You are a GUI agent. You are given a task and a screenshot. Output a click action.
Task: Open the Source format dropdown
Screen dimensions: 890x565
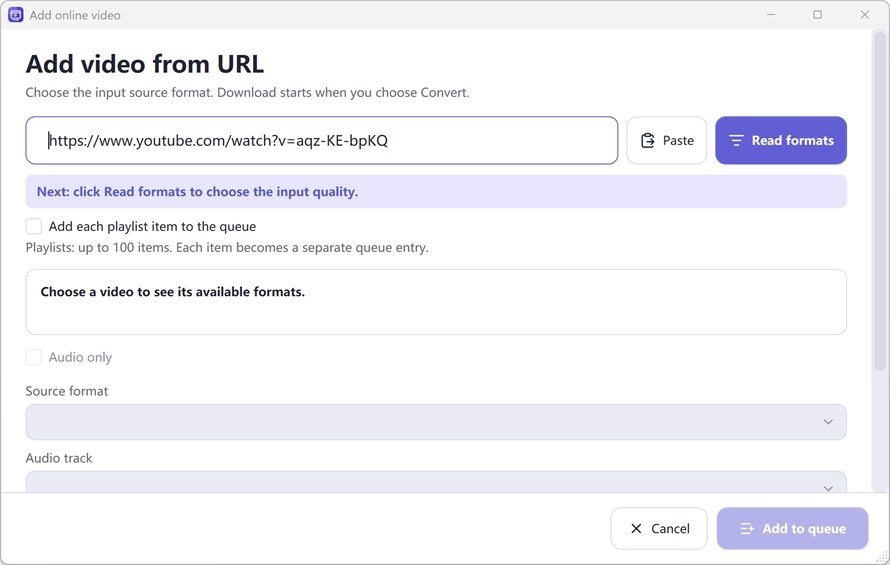(x=436, y=422)
